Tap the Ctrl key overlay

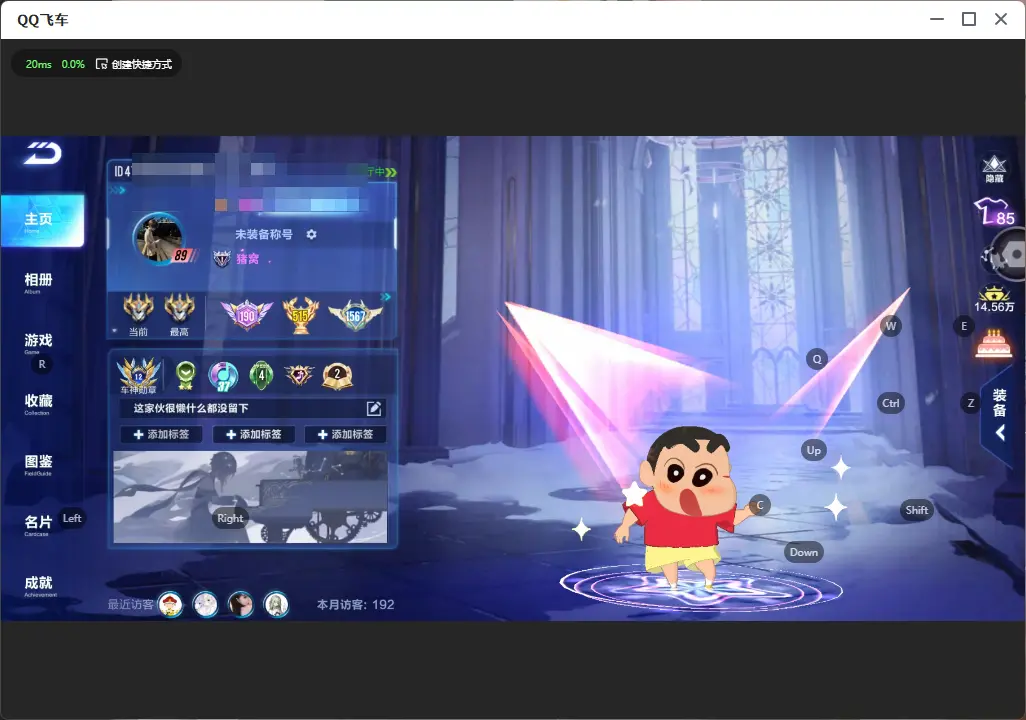coord(891,403)
